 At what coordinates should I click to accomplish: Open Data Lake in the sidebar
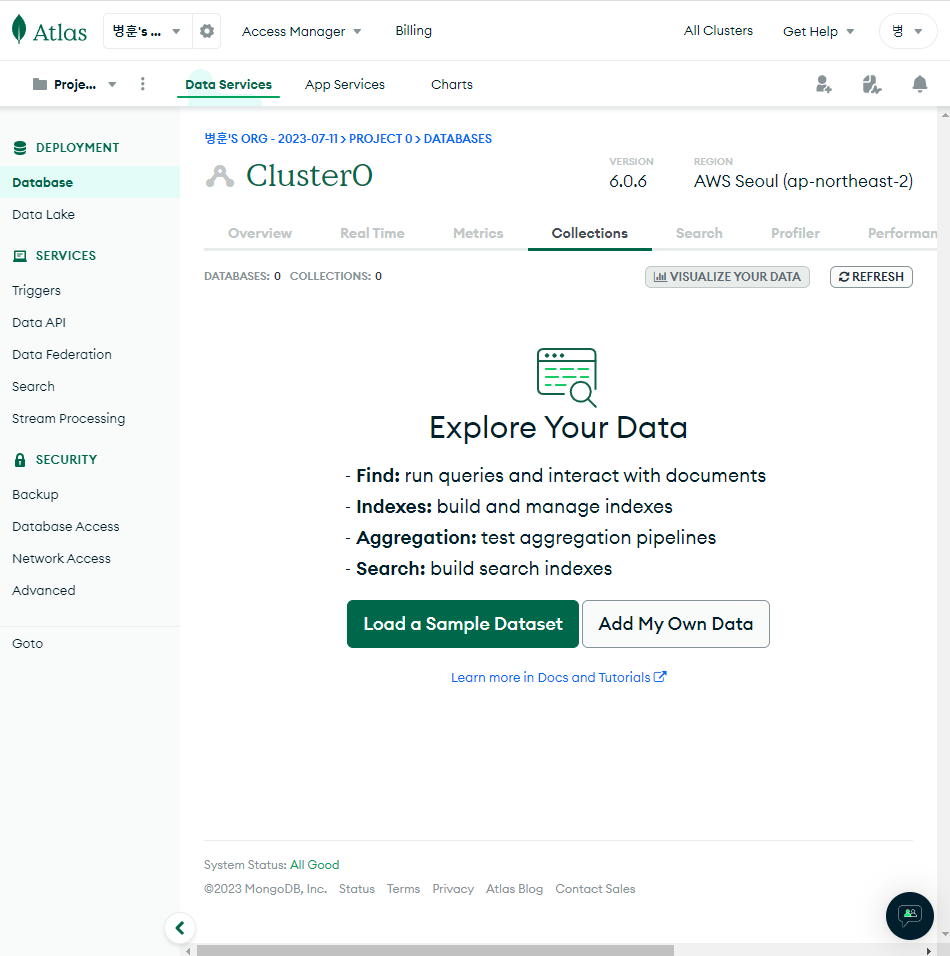click(x=43, y=215)
